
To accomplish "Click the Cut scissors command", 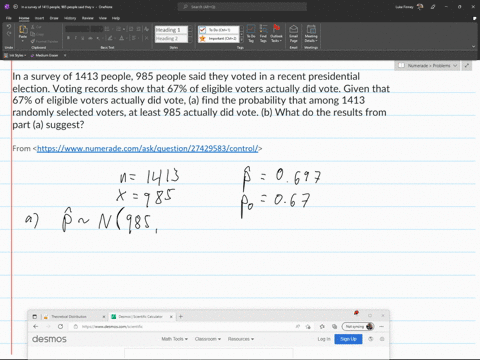I will [36, 27].
